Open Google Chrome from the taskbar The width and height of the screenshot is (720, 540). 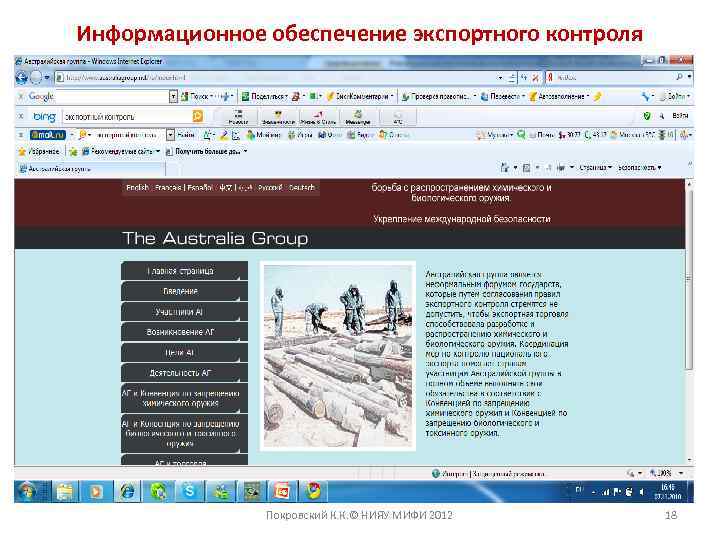314,492
